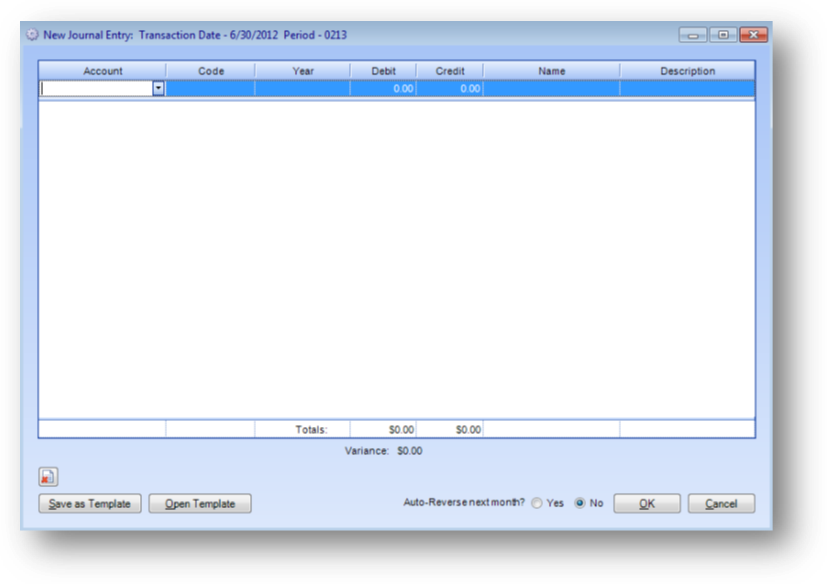Viewport: 827px width, 584px height.
Task: Click the Variance $0.00 value
Action: click(410, 451)
